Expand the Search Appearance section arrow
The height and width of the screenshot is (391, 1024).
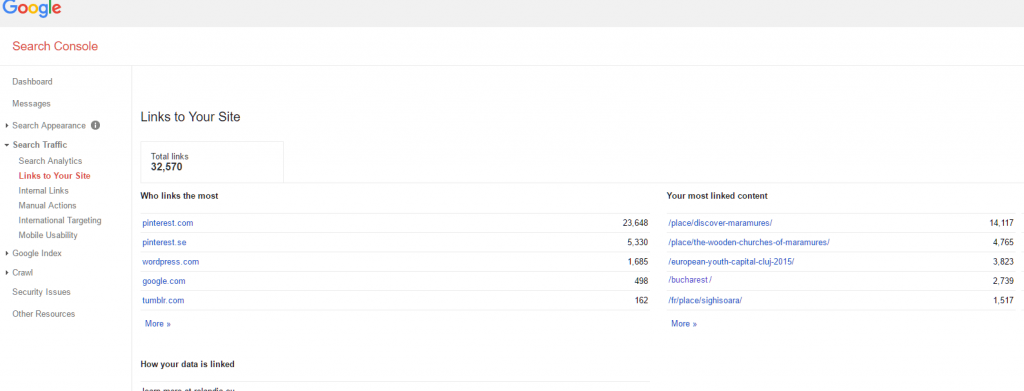[x=7, y=125]
